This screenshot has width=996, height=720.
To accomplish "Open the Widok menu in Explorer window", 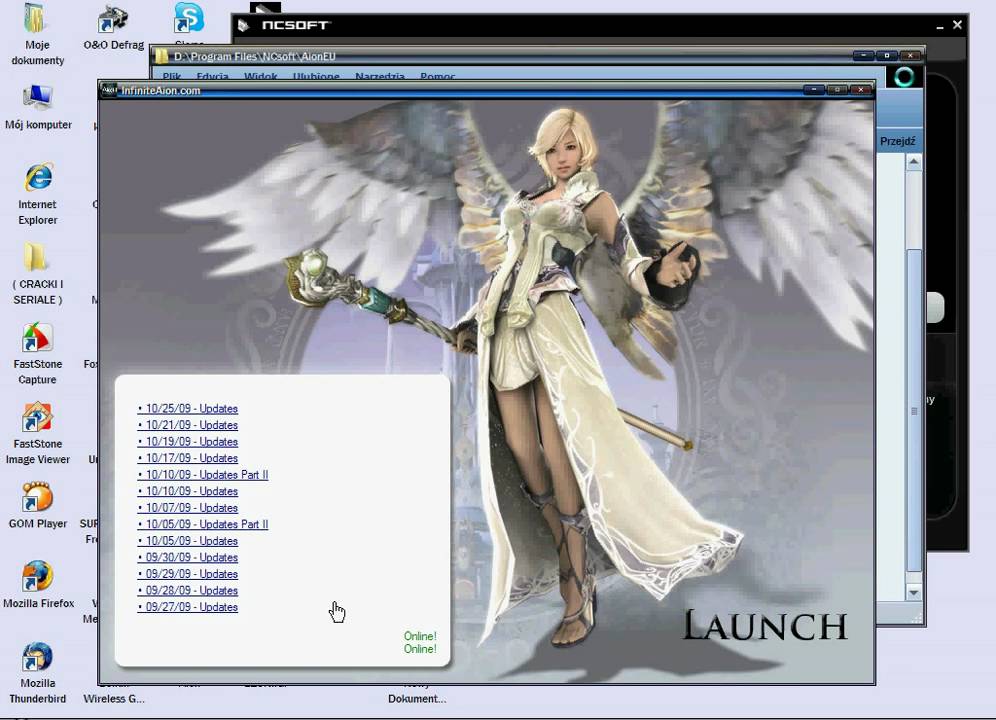I will (260, 76).
